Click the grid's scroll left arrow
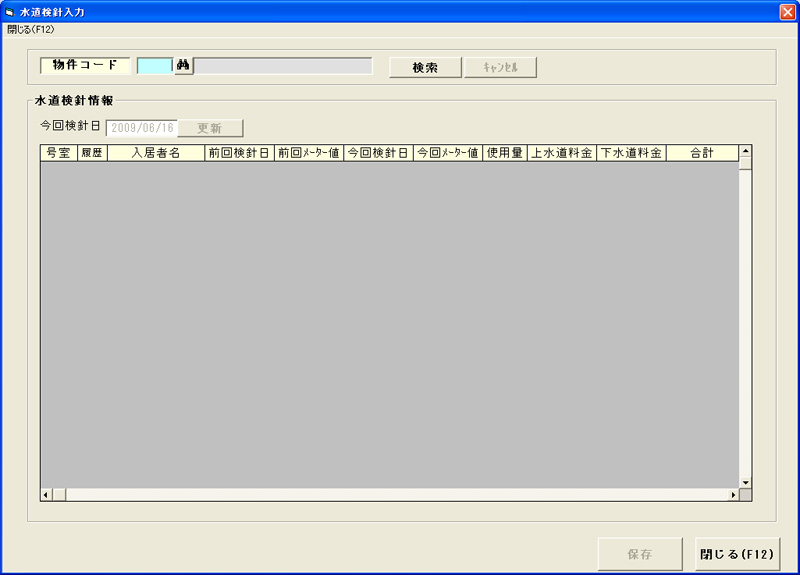The height and width of the screenshot is (575, 800). (46, 495)
